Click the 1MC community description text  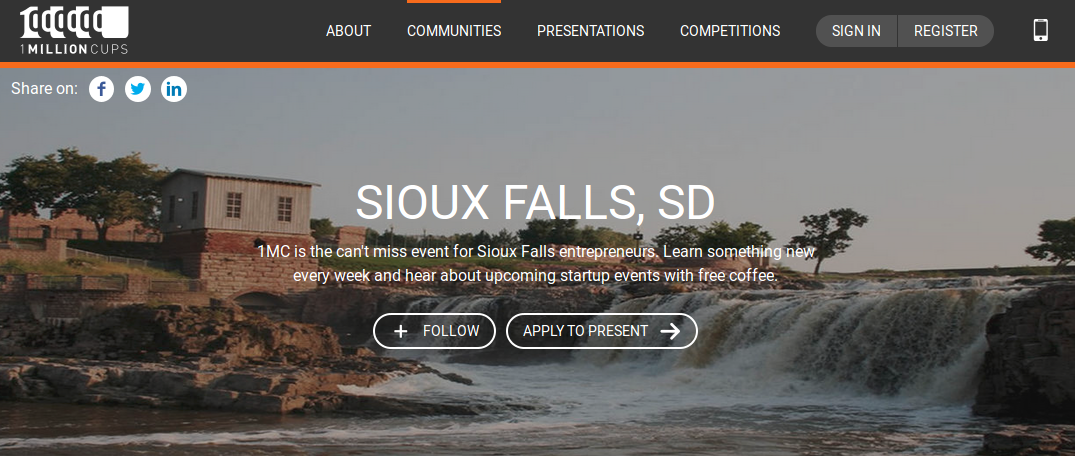tap(535, 263)
